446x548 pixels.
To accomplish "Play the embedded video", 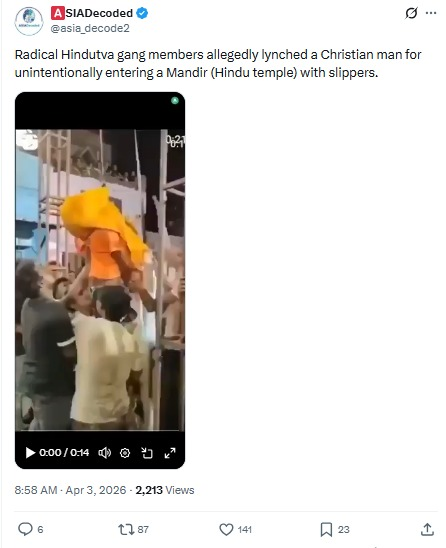I will (x=30, y=453).
